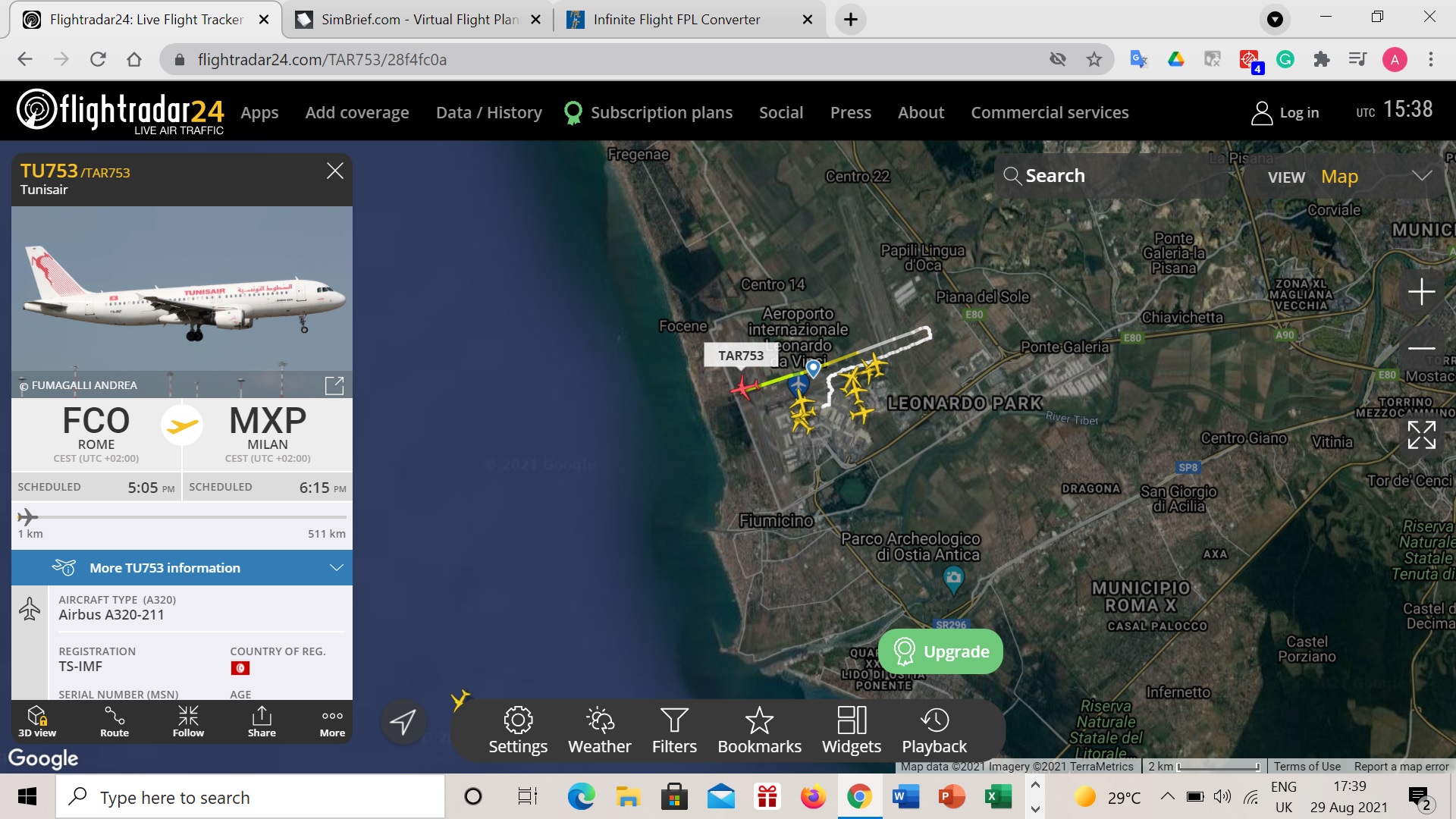This screenshot has height=819, width=1456.
Task: Open Data / History menu
Action: (x=488, y=112)
